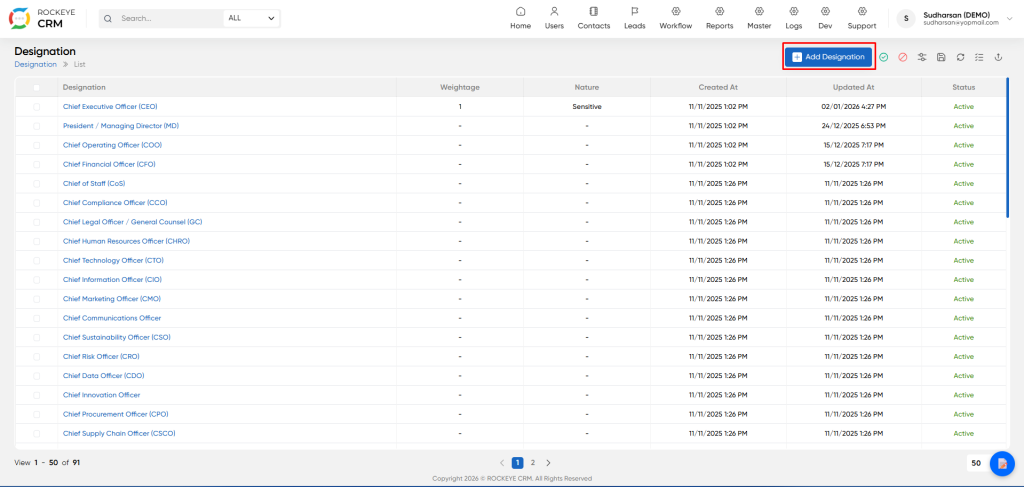Open the filter sliders icon
The image size is (1024, 487).
click(x=922, y=57)
